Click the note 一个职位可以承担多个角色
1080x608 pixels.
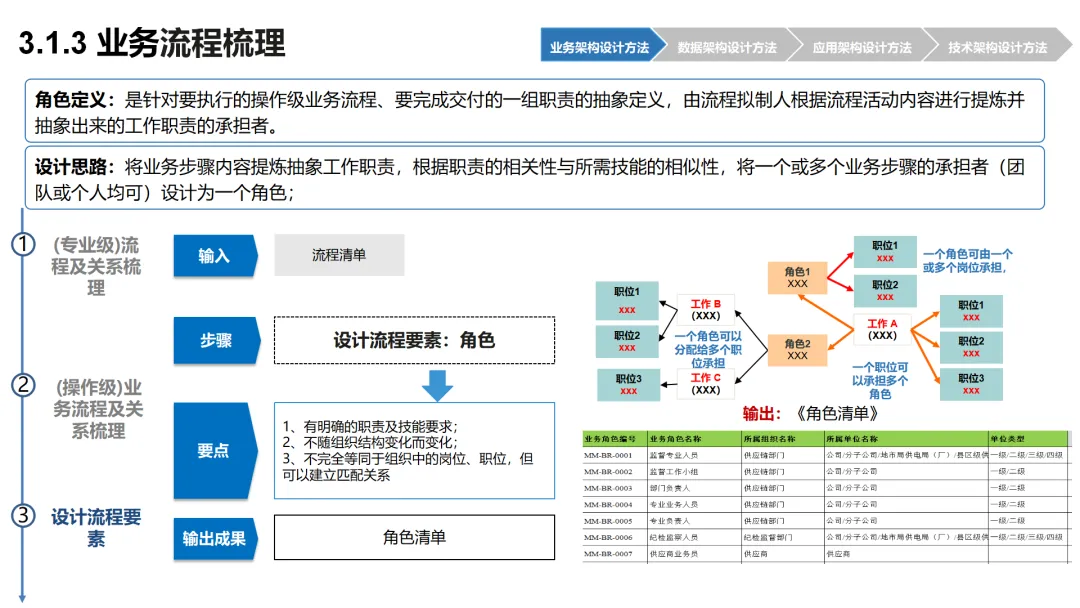(x=880, y=381)
